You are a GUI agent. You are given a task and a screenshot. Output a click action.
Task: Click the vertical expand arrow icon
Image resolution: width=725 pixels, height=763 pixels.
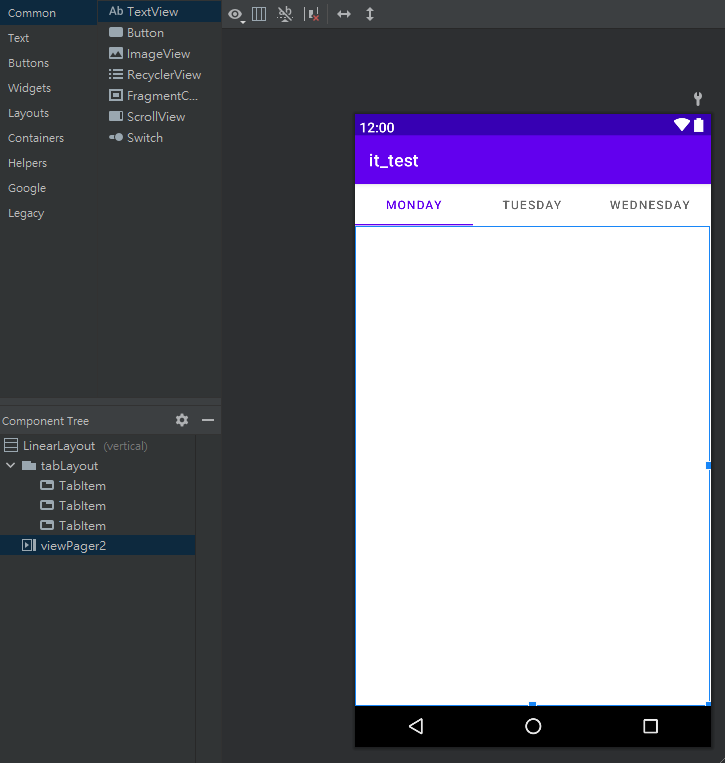(x=370, y=14)
